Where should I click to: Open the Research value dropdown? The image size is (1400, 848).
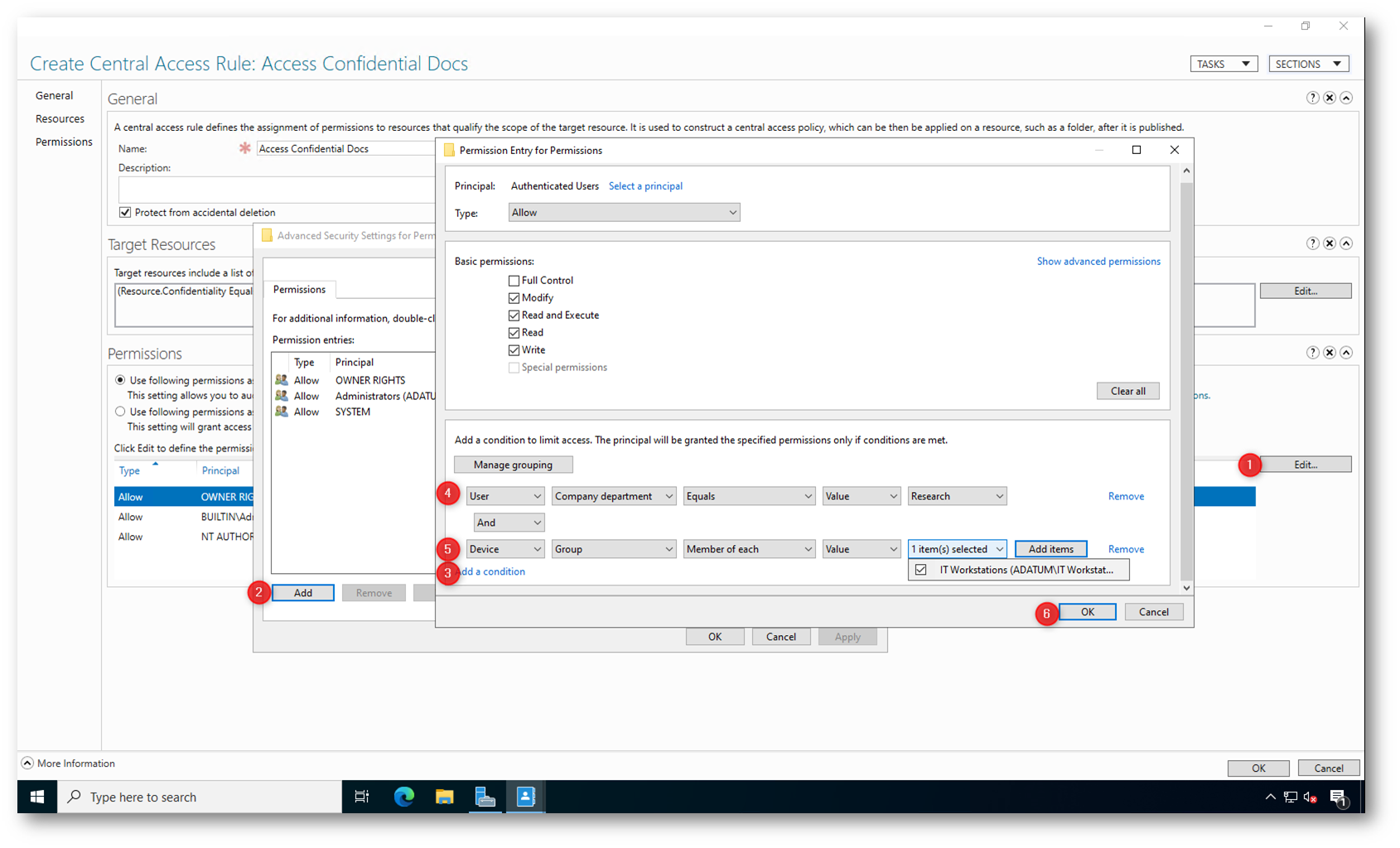pyautogui.click(x=957, y=496)
